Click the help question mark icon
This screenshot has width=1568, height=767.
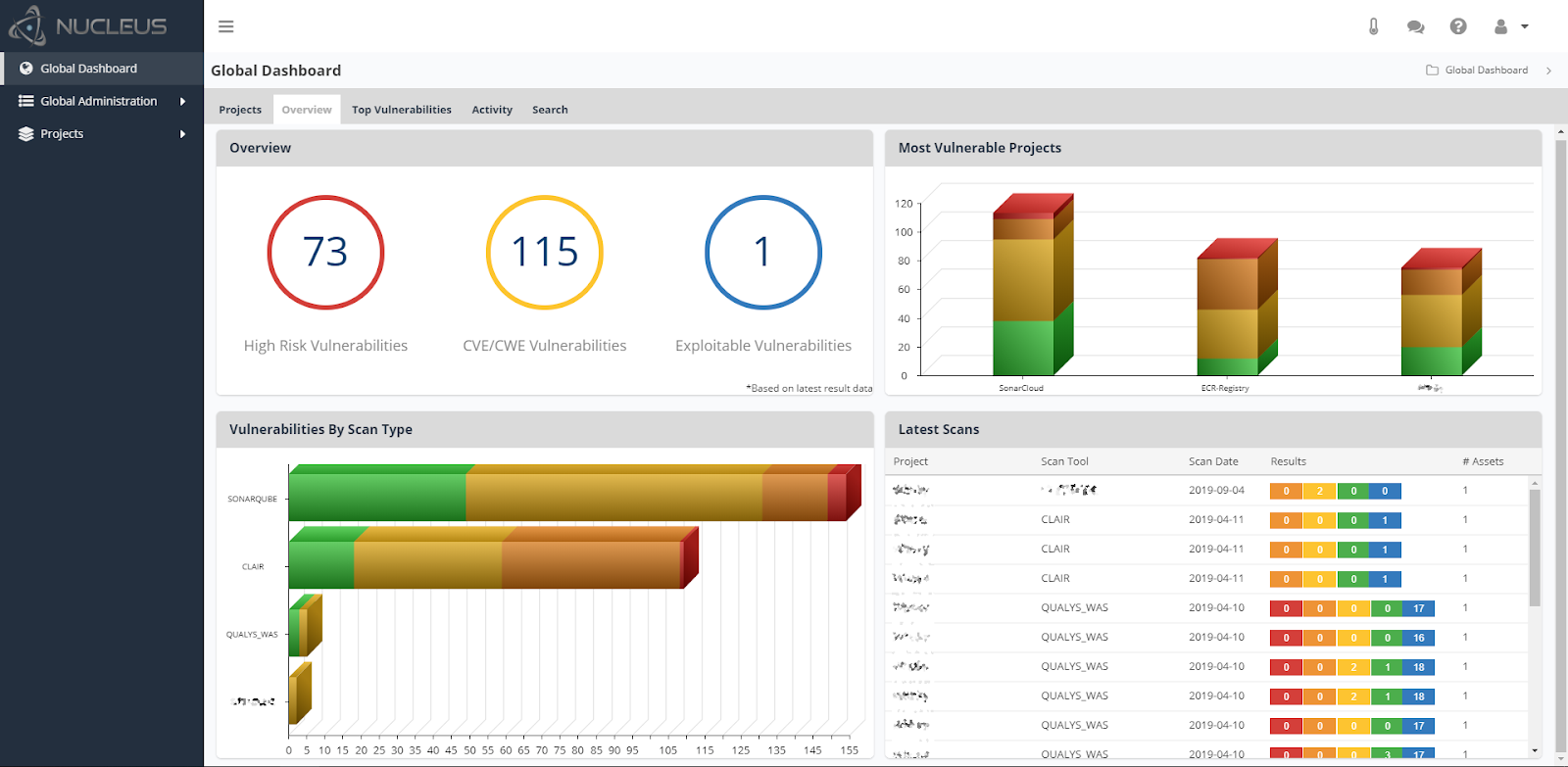[x=1458, y=26]
